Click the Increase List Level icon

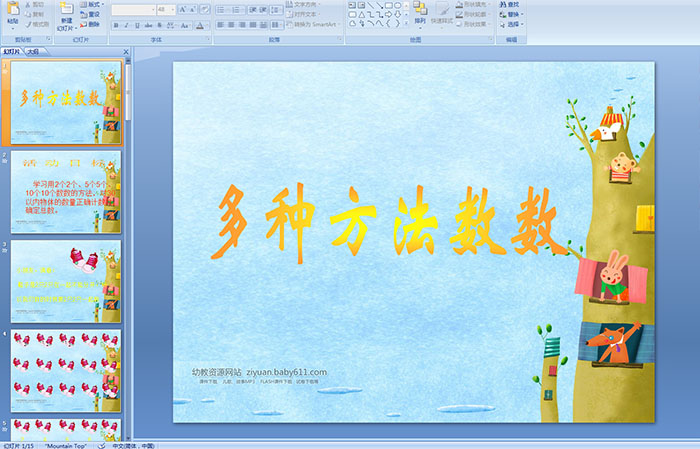263,10
